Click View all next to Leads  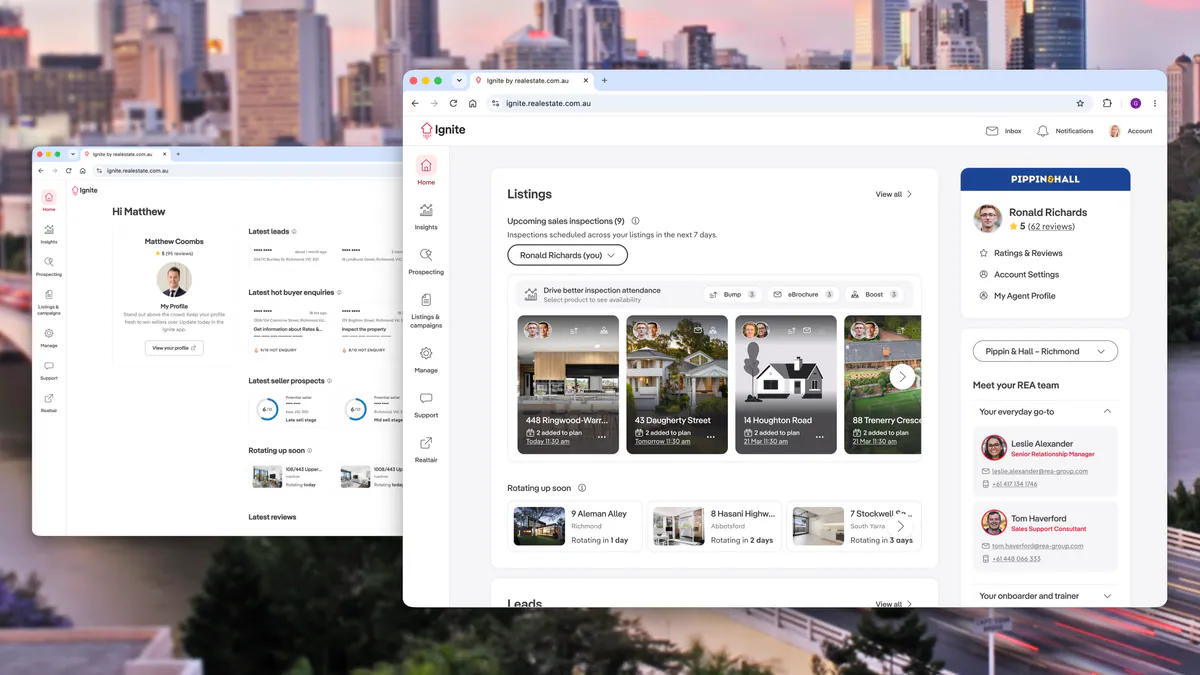894,603
